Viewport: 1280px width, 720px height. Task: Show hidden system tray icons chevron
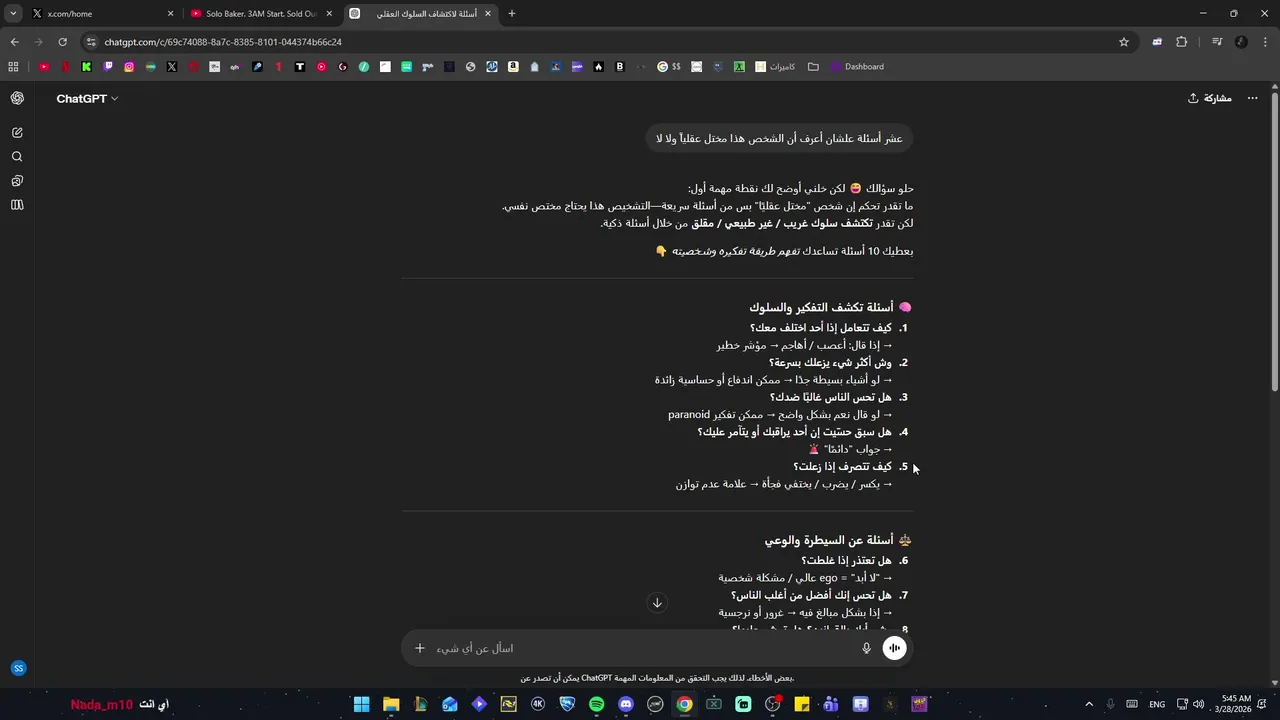(1089, 704)
